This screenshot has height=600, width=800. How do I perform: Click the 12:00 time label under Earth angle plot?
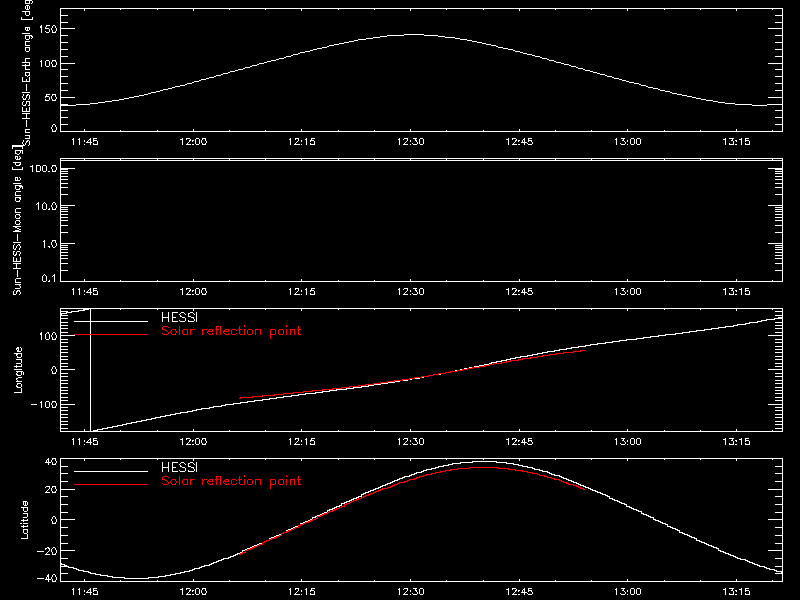(193, 142)
